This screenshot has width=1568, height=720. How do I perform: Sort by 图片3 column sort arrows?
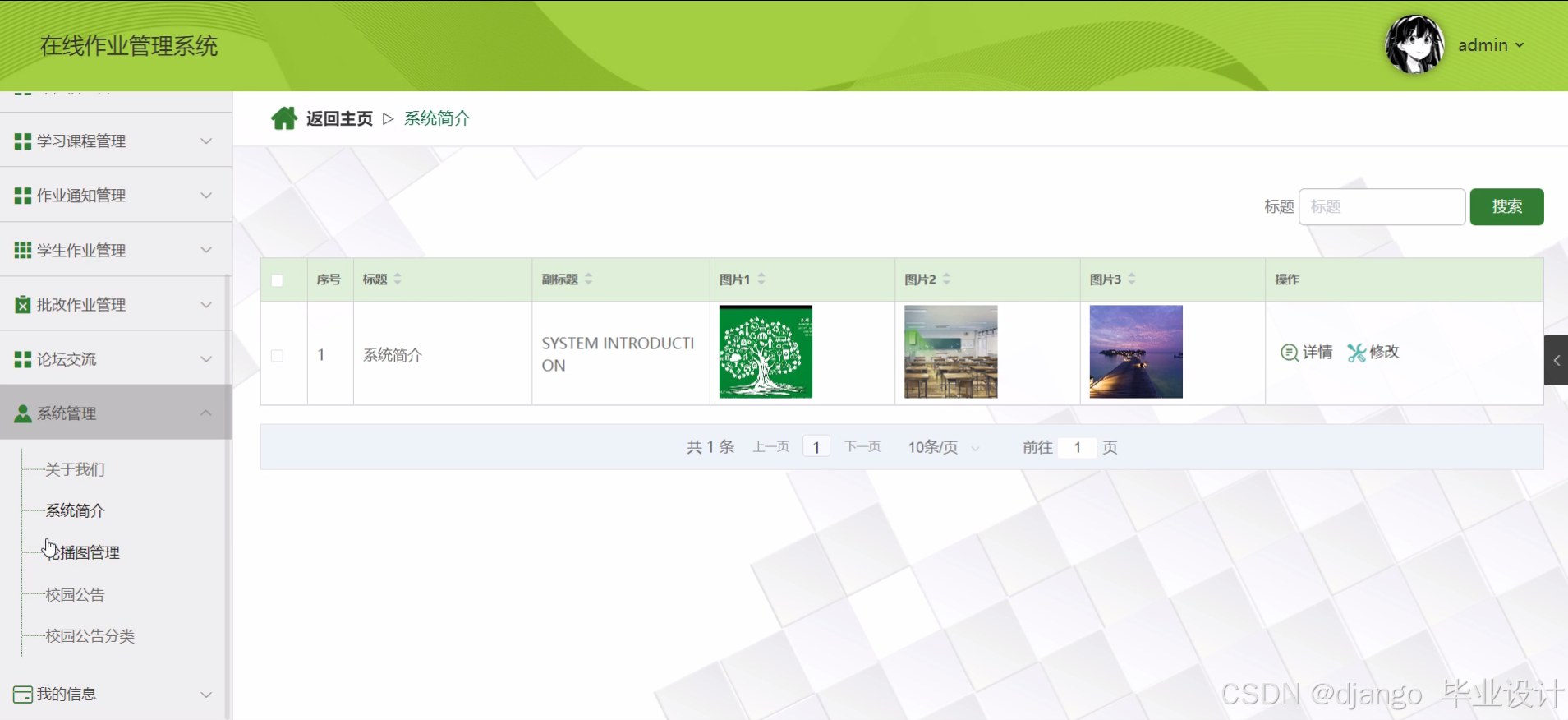pos(1132,279)
